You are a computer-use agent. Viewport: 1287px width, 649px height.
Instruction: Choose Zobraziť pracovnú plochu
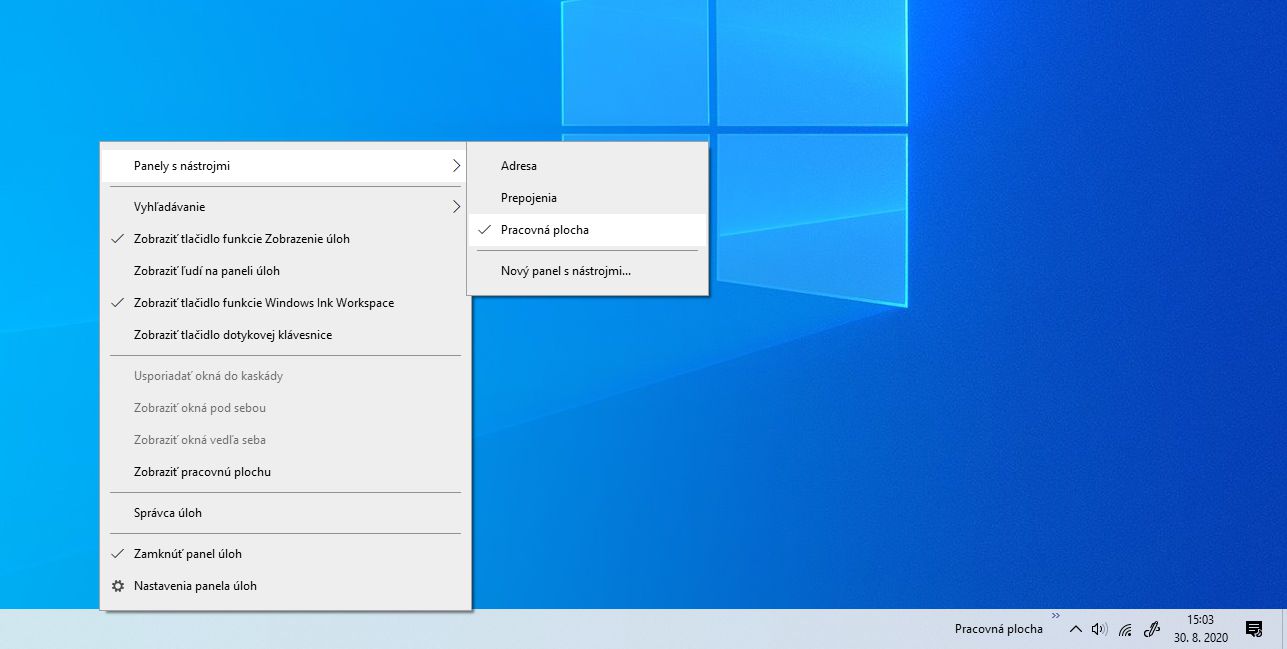pyautogui.click(x=285, y=472)
